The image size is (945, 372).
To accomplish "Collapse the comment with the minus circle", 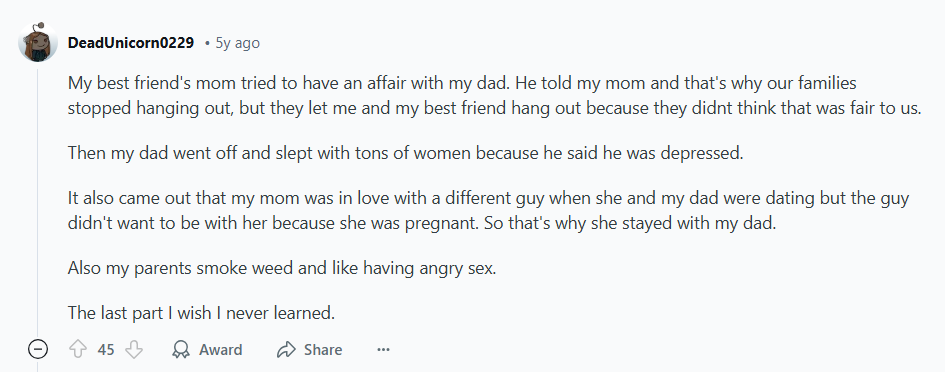I will pyautogui.click(x=38, y=349).
